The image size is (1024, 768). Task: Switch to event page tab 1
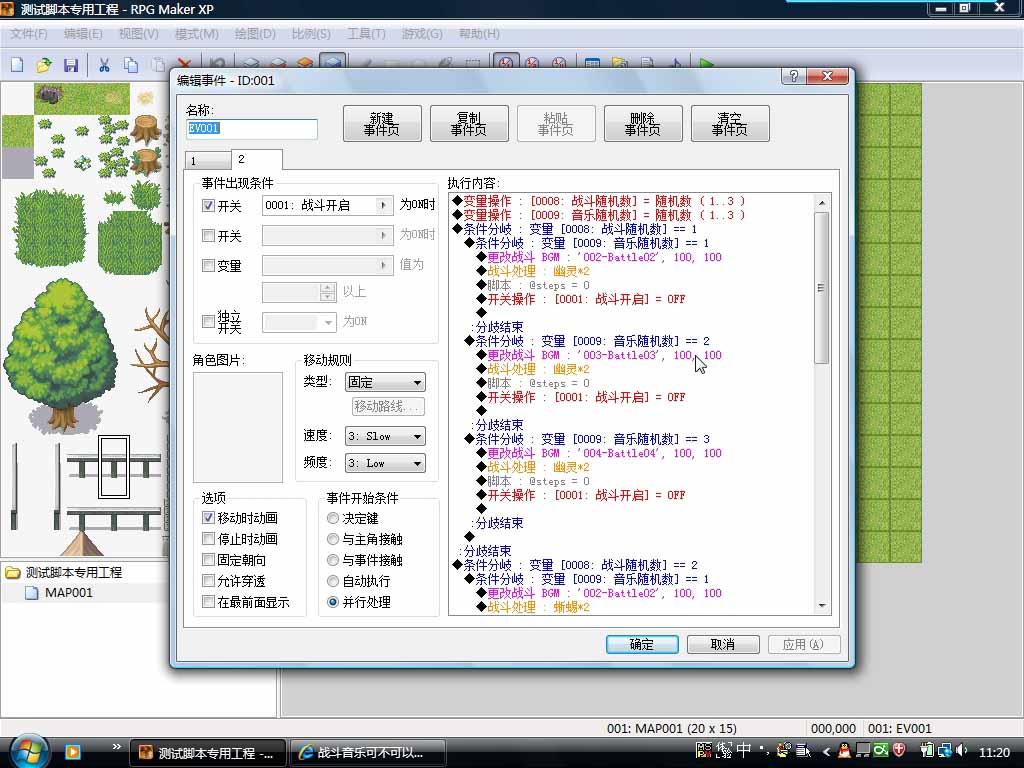[x=208, y=161]
